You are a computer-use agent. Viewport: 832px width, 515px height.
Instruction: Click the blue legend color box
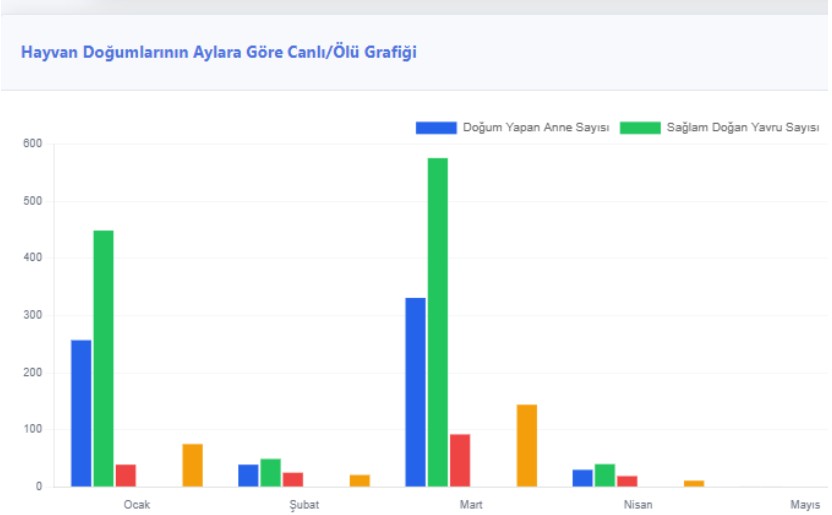pos(436,128)
